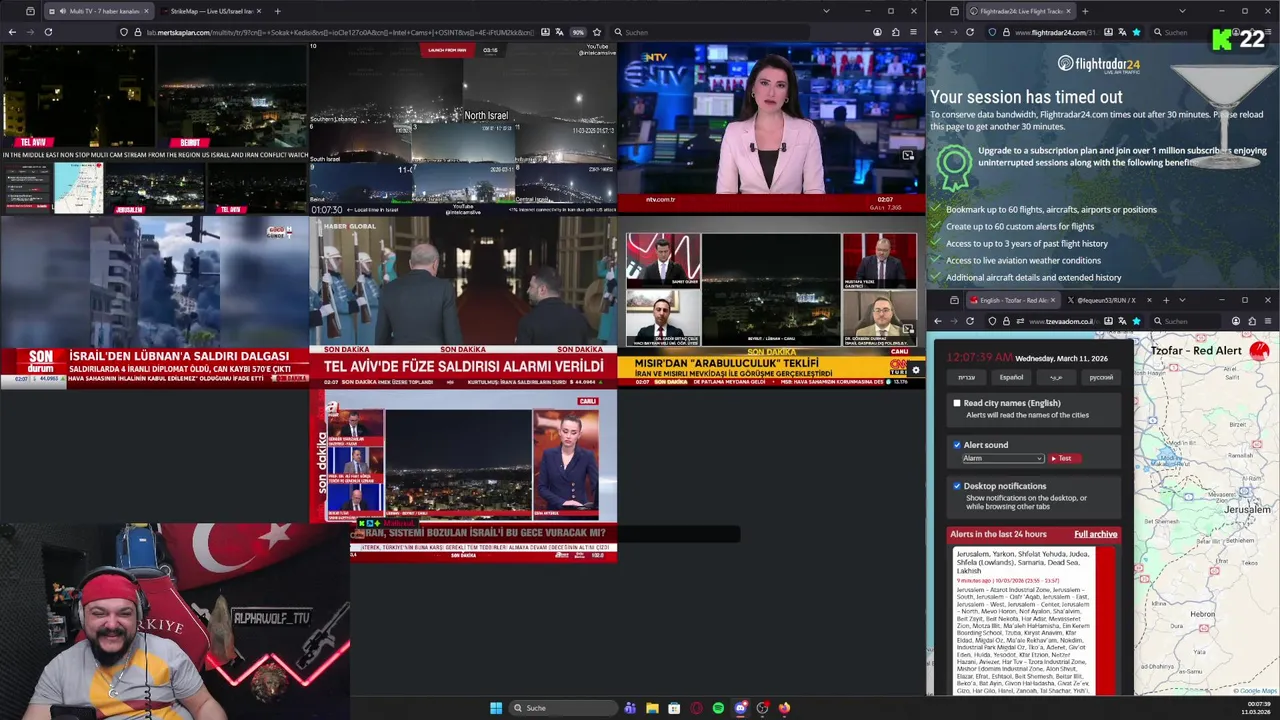Open new tab in Flightradar24 window

(1085, 11)
